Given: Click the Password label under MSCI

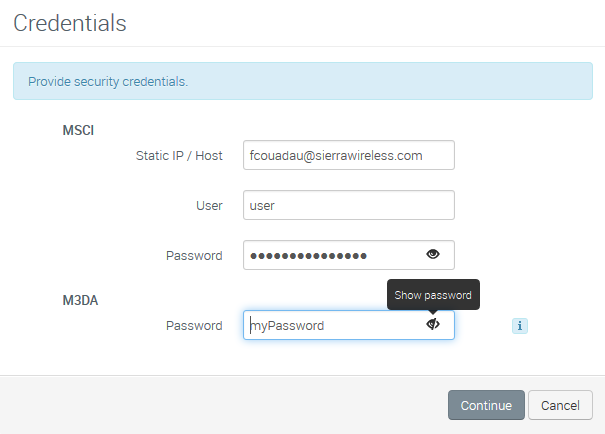Looking at the screenshot, I should [194, 255].
